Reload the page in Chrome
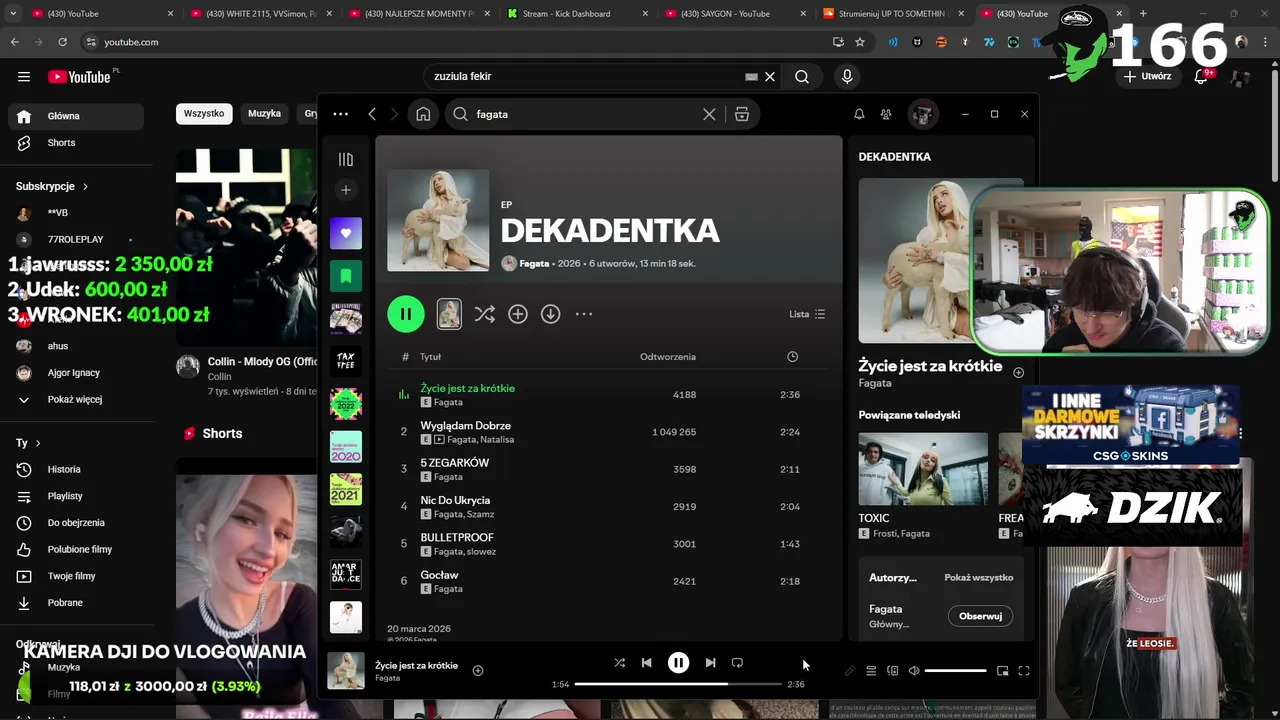The image size is (1280, 720). coord(62,42)
